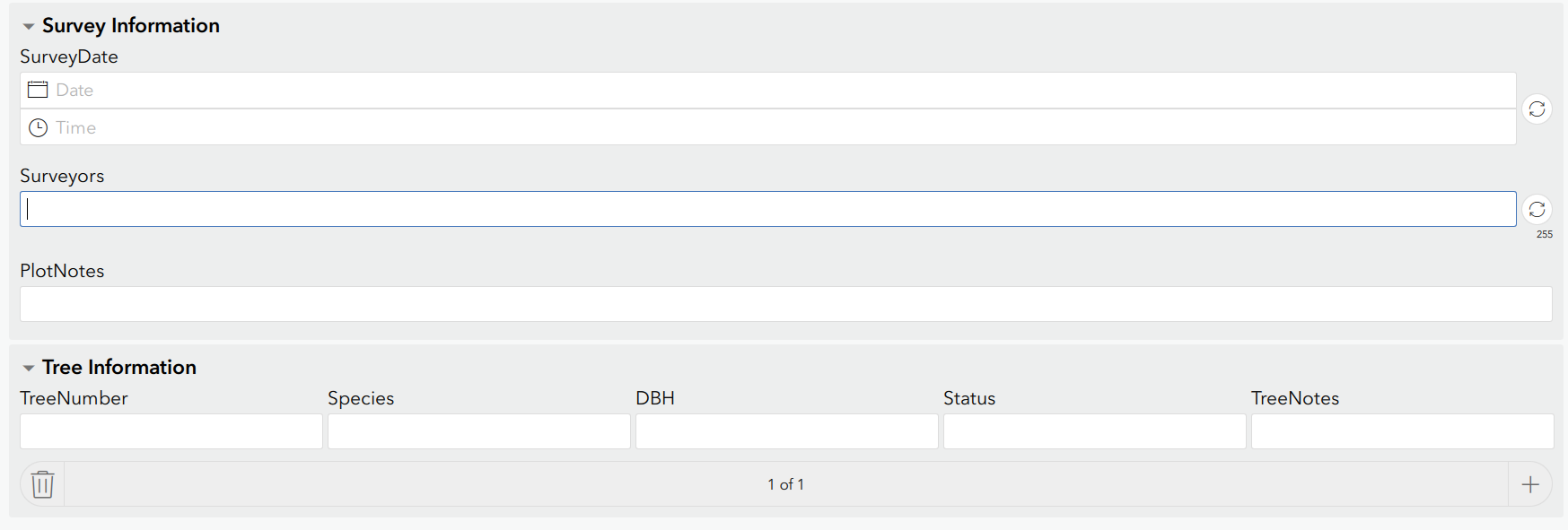Click the calendar icon in the Date field
The image size is (1568, 530).
pos(37,89)
